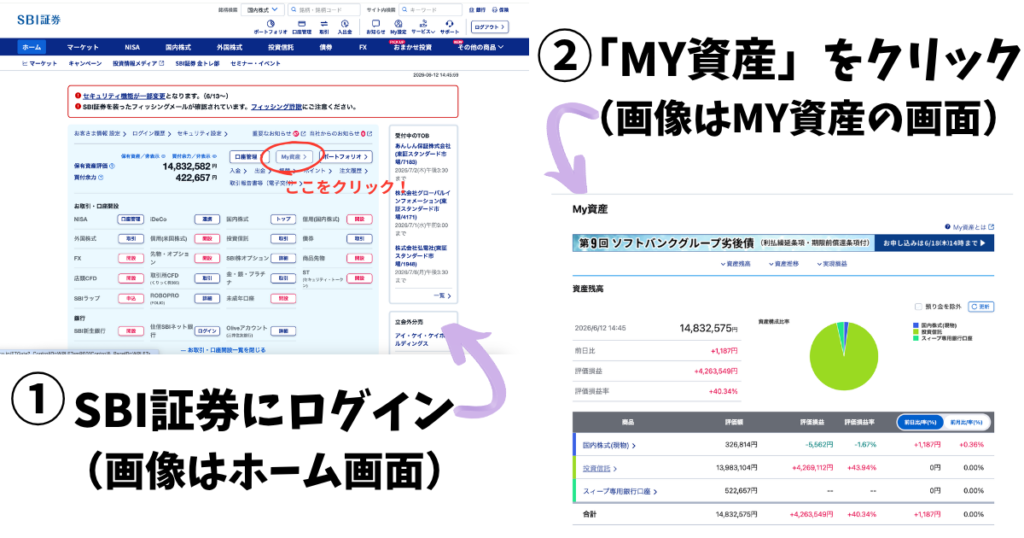Expand 国内株式(現物) row in asset table

tap(609, 445)
